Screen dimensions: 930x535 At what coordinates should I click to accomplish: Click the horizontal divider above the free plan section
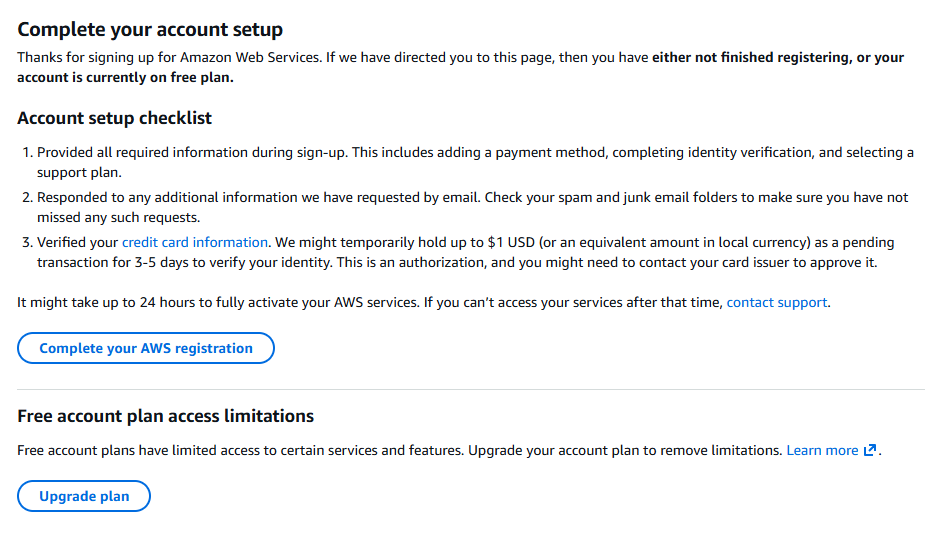click(x=470, y=389)
